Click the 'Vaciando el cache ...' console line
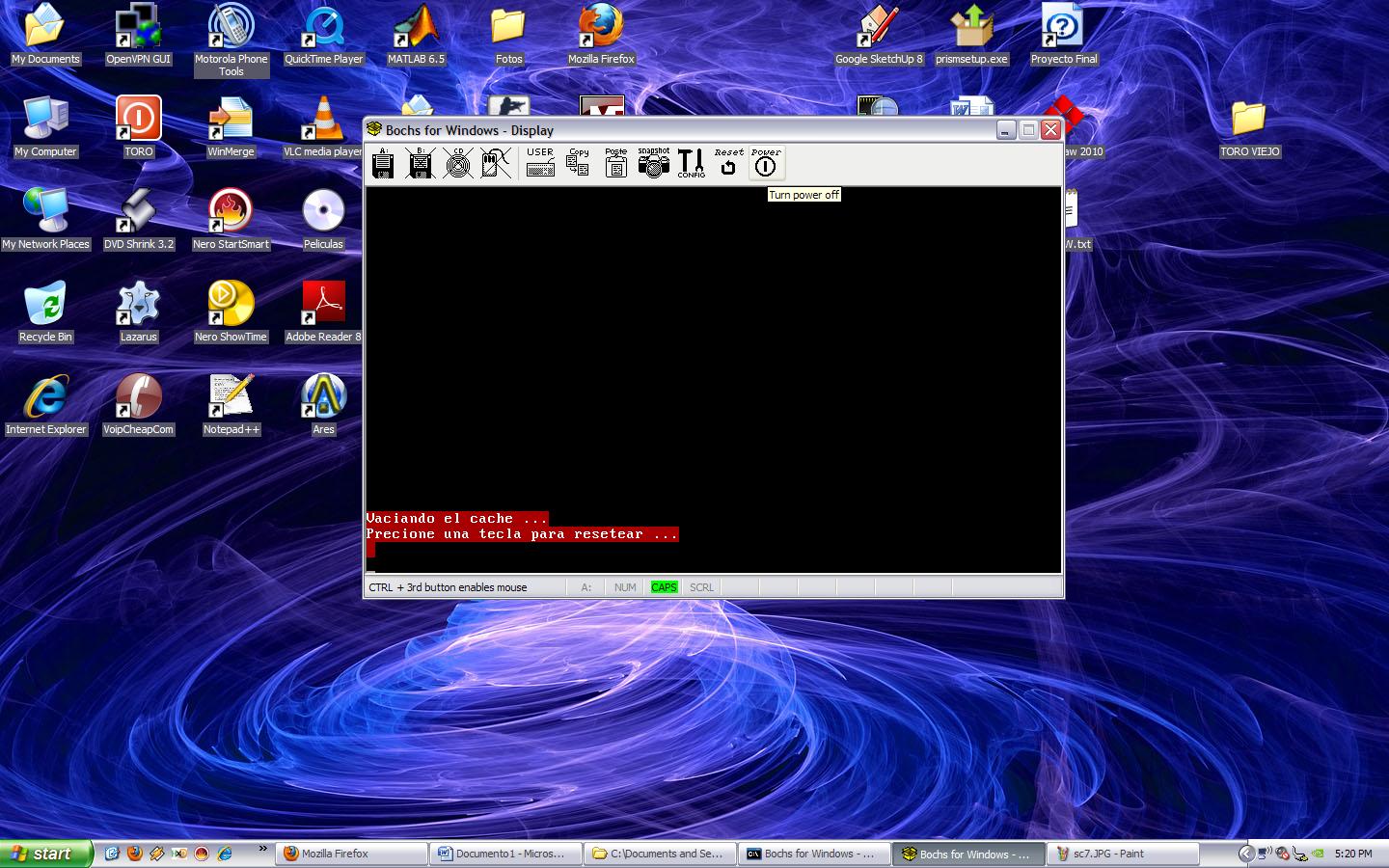Screen dimensions: 1389x868 457,519
